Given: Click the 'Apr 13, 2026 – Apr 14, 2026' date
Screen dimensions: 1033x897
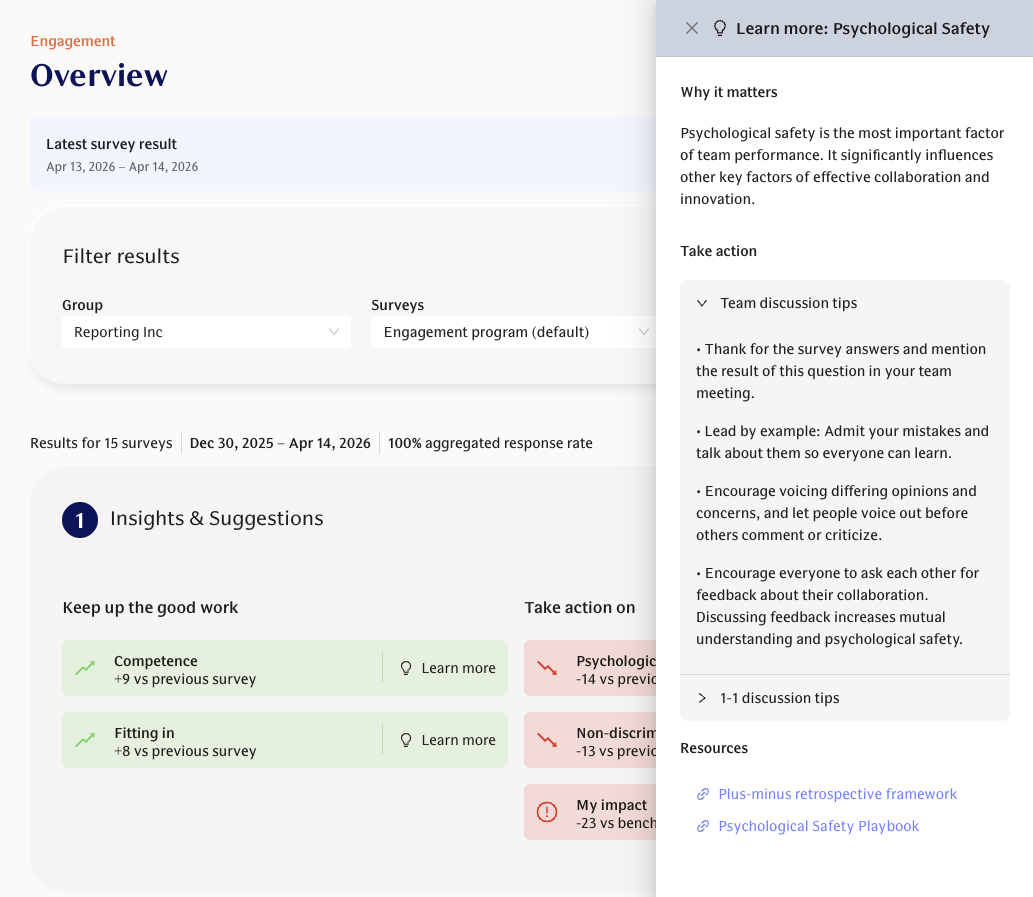Looking at the screenshot, I should 122,167.
